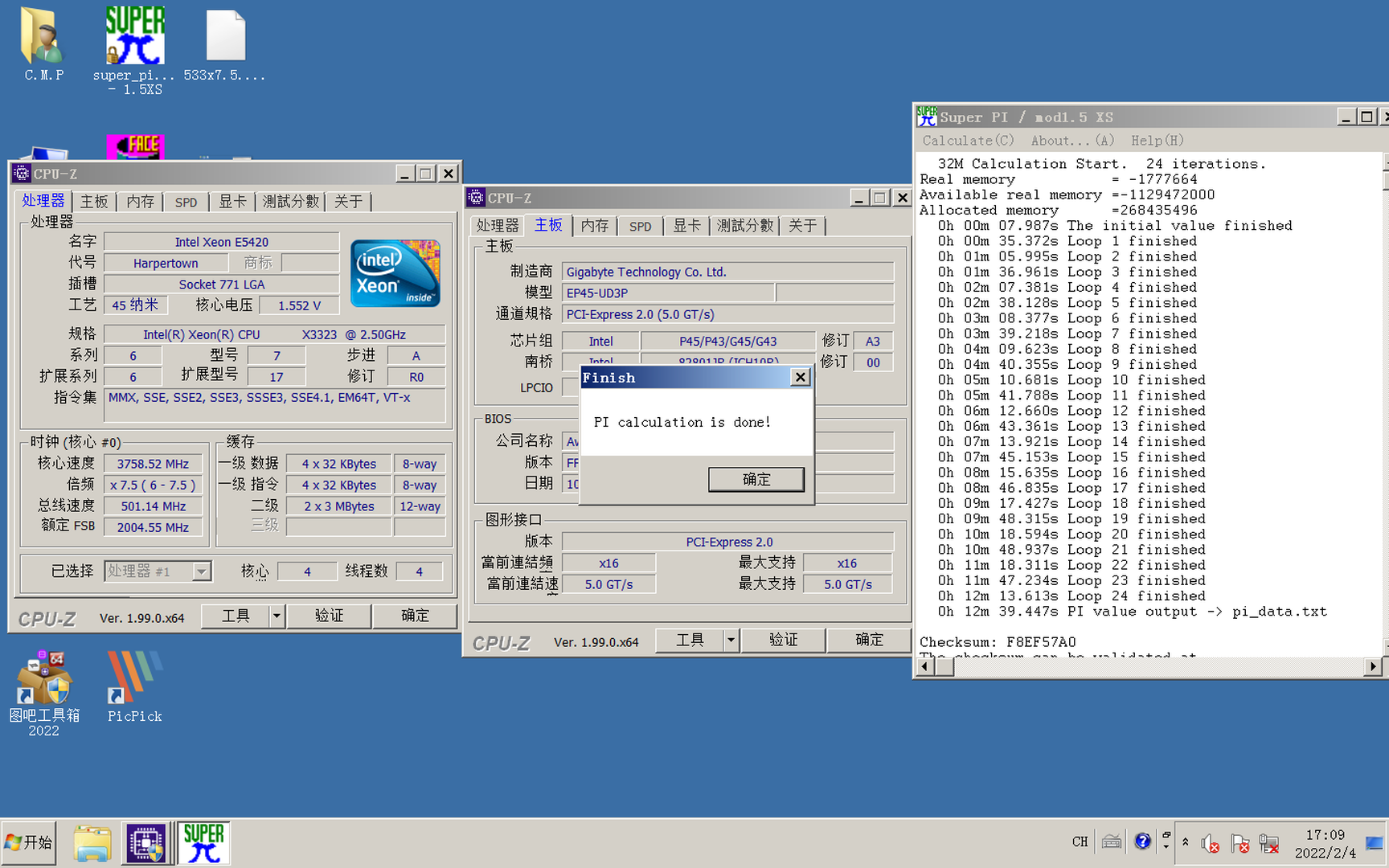Open the About...(A) menu in Super PI
1389x868 pixels.
coord(1072,141)
